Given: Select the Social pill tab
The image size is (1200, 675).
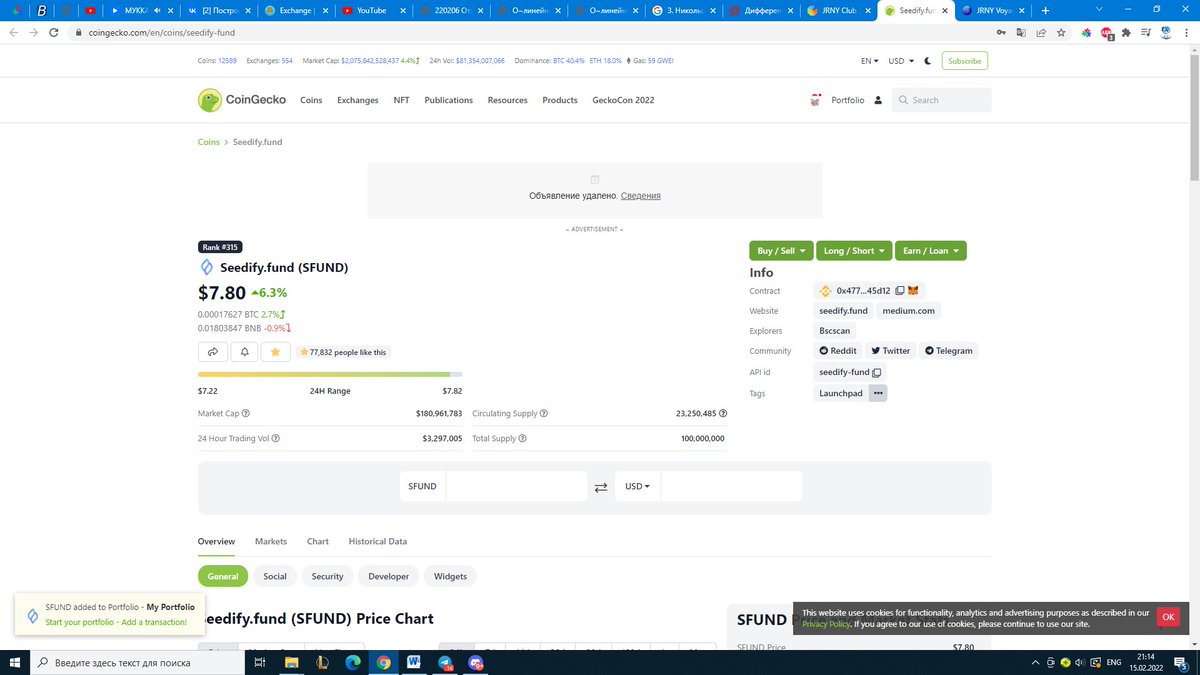Looking at the screenshot, I should [275, 576].
